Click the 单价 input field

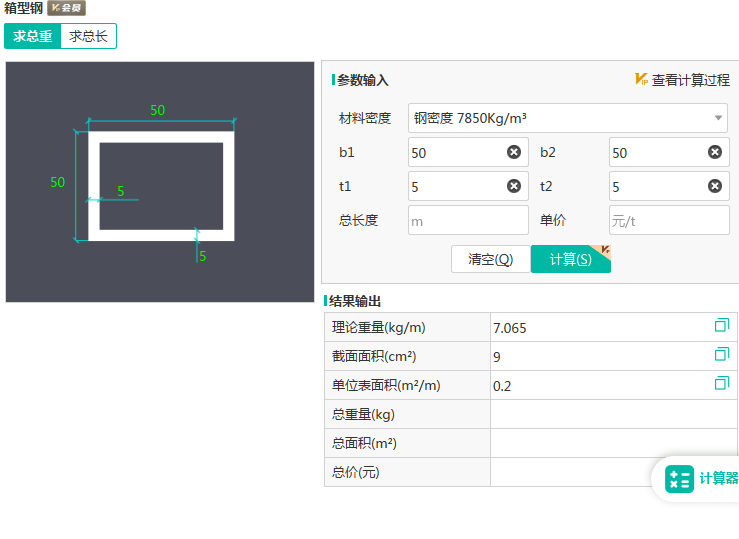point(669,220)
